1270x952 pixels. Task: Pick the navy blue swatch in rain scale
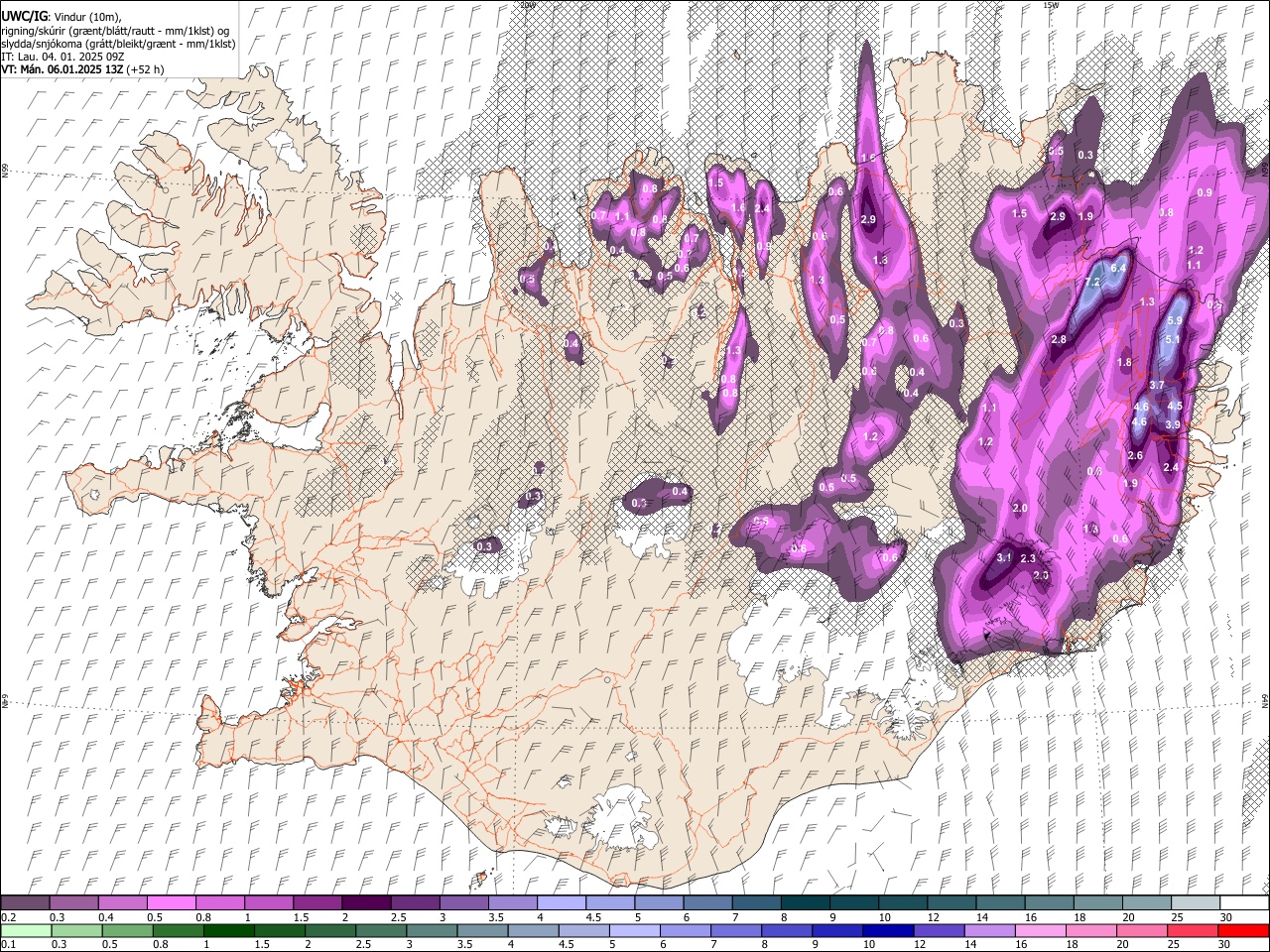(x=888, y=930)
